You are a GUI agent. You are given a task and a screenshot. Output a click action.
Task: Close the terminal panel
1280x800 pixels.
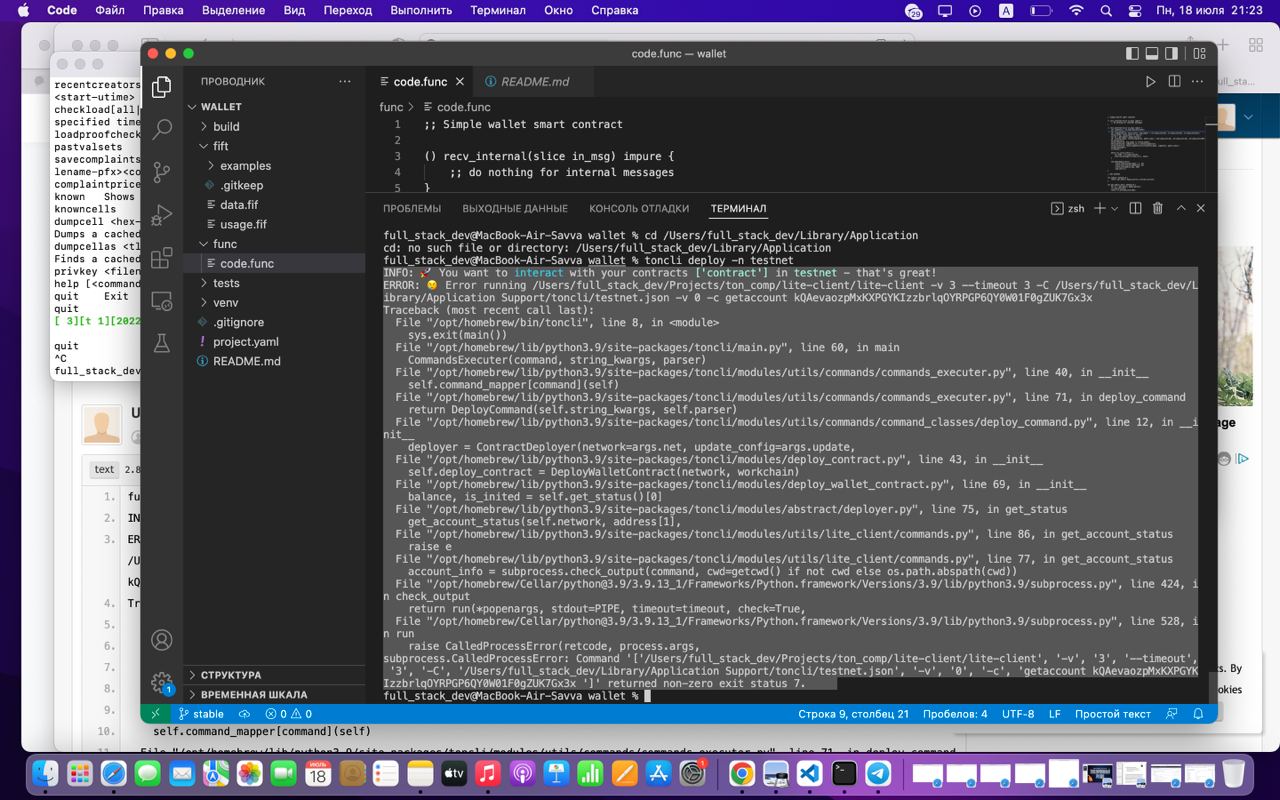click(x=1201, y=208)
